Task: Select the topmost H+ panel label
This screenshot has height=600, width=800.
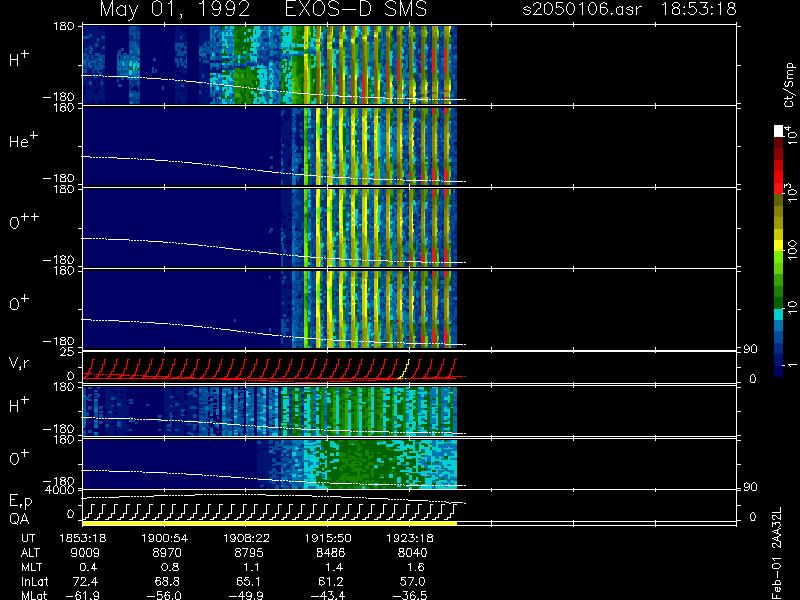Action: [x=19, y=59]
